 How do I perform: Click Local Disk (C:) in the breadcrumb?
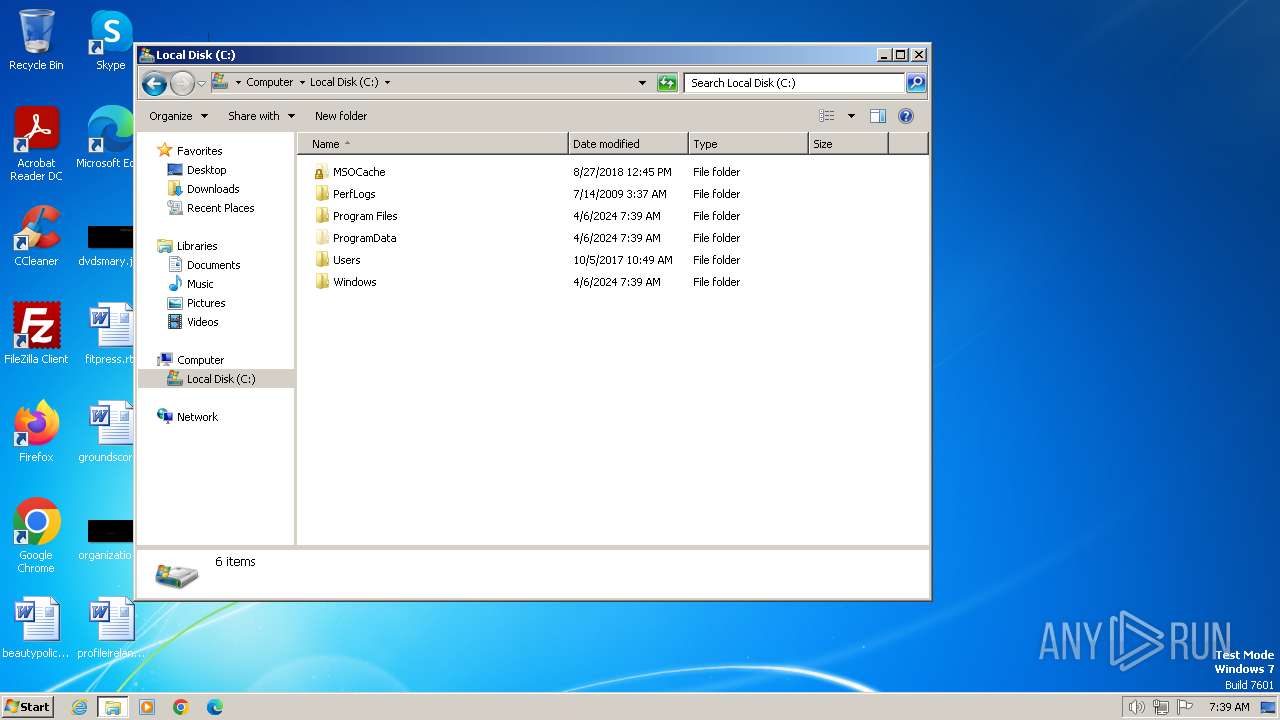tap(344, 83)
